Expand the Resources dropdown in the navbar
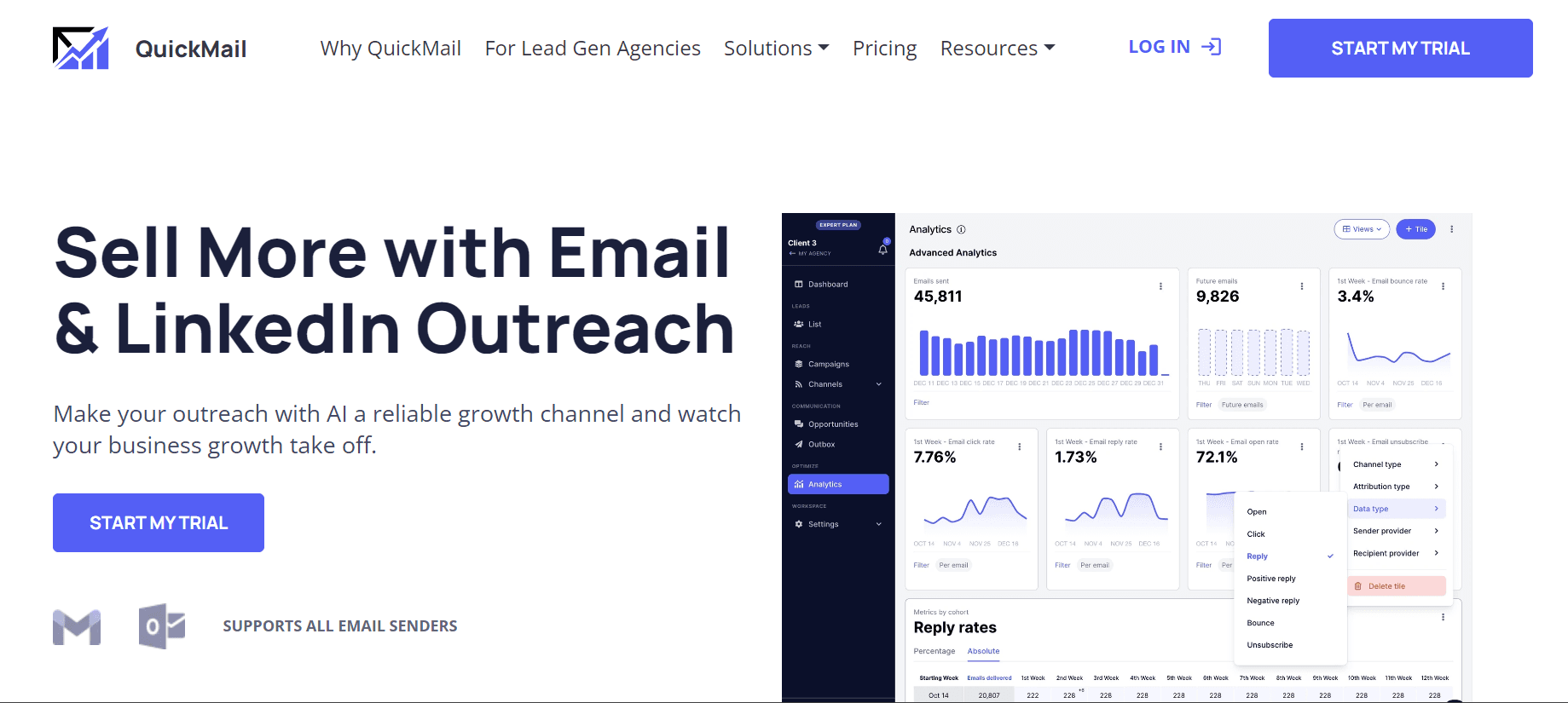Viewport: 1568px width, 703px height. [x=998, y=49]
